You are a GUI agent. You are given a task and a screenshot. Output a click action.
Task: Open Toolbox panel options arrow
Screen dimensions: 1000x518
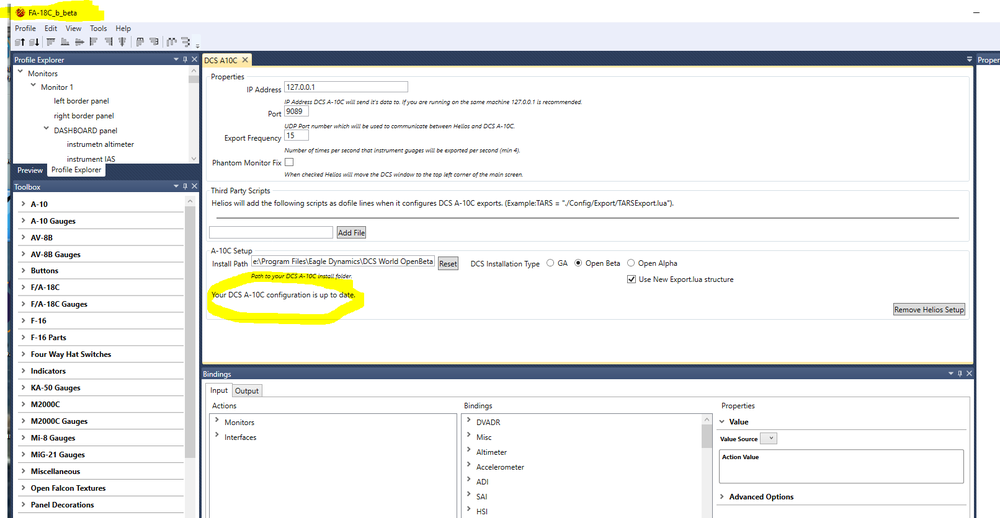pyautogui.click(x=177, y=186)
